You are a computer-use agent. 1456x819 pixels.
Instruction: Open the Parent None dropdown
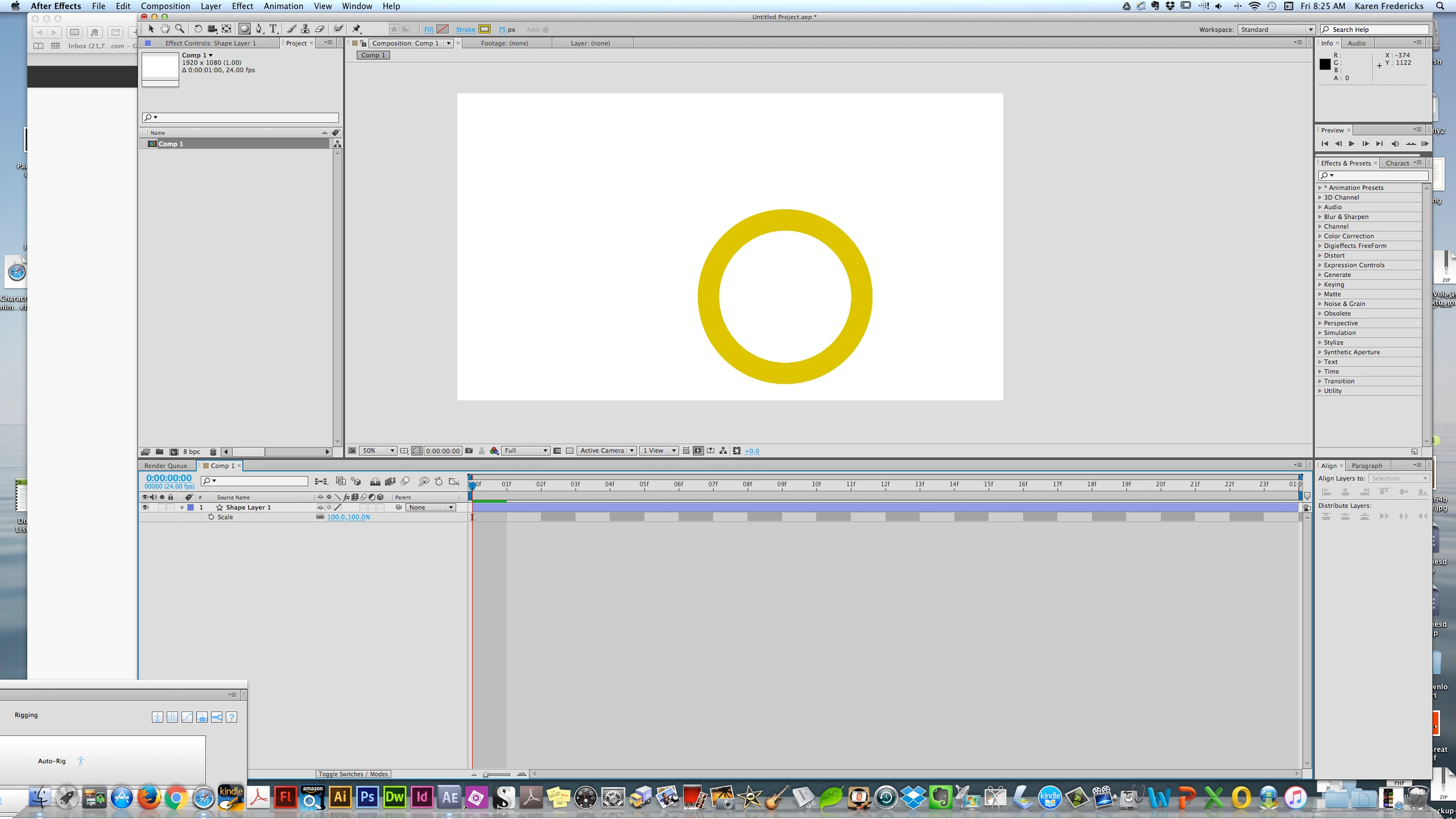coord(431,507)
